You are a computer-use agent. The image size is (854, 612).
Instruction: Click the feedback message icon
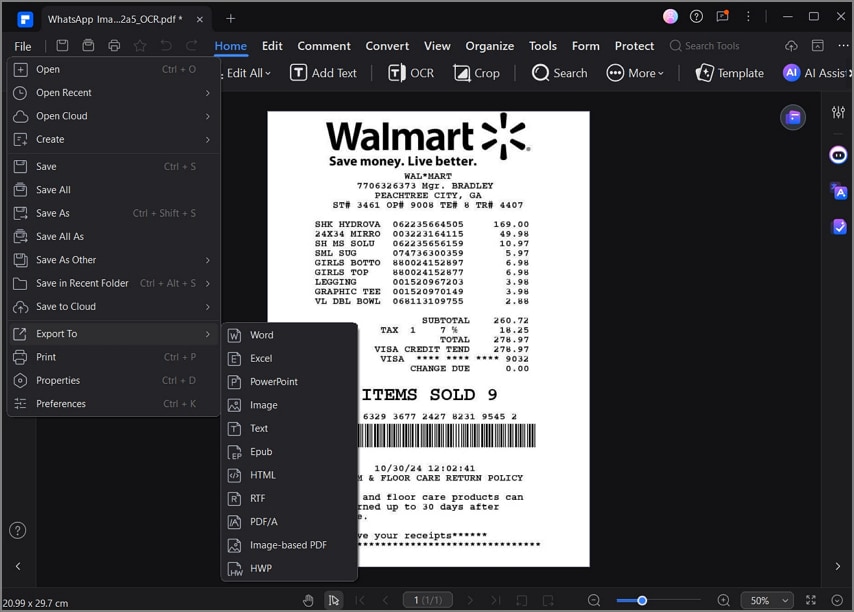coord(723,16)
